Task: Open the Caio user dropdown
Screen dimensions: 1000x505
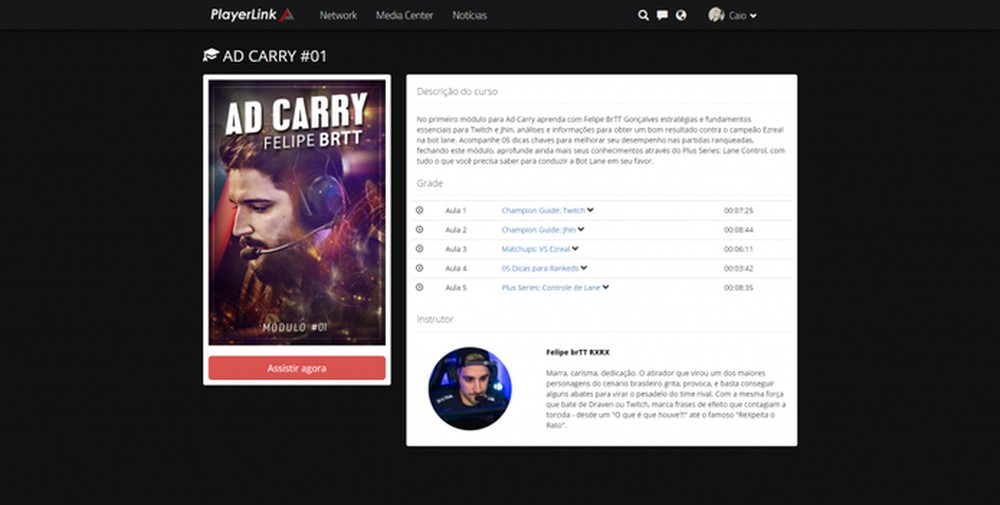Action: coord(742,15)
